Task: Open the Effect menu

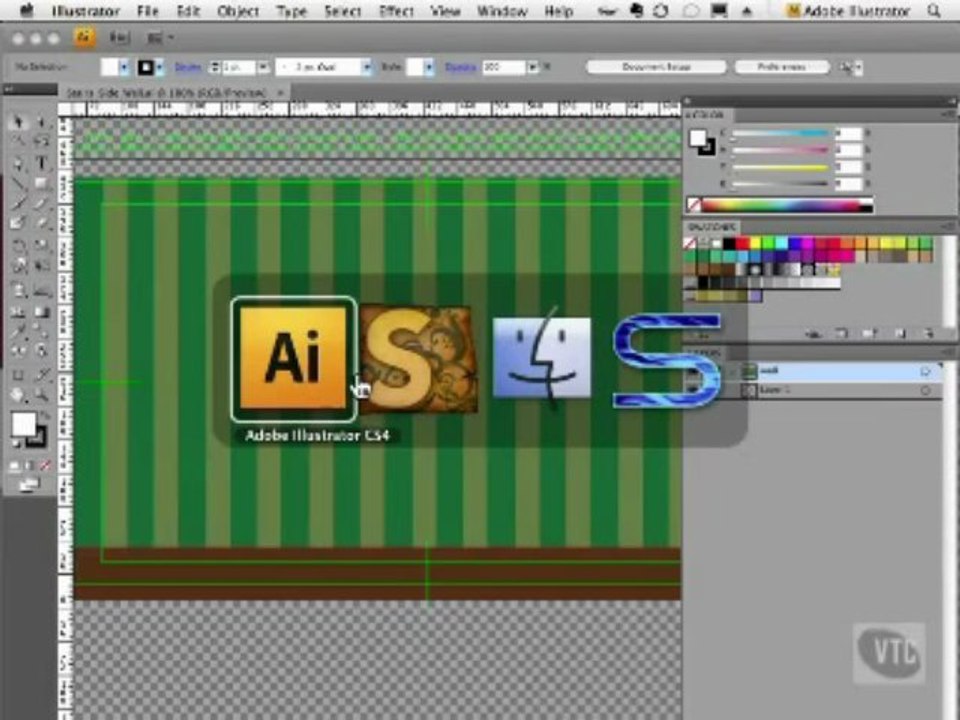Action: coord(396,11)
